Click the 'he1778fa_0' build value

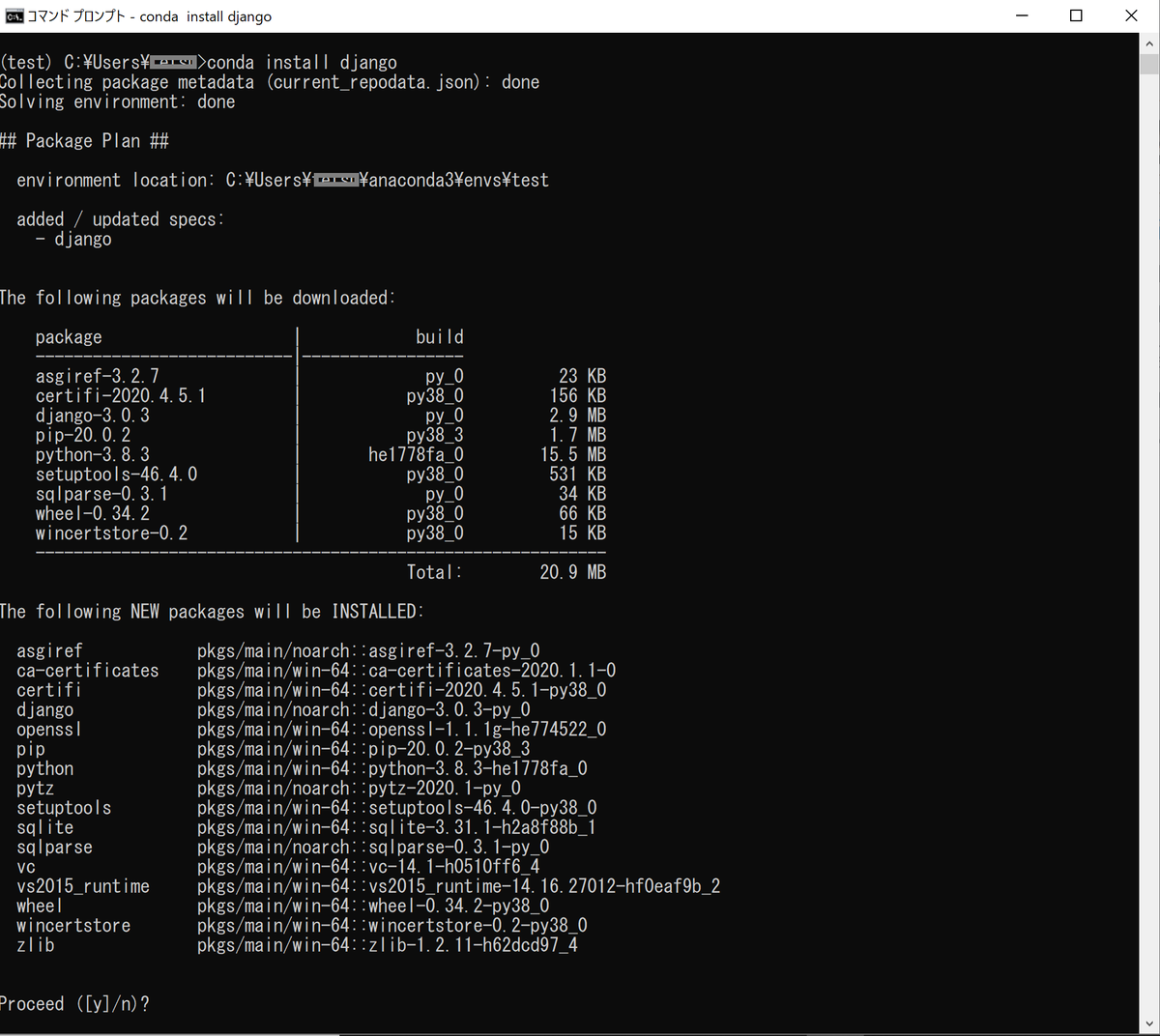(416, 454)
